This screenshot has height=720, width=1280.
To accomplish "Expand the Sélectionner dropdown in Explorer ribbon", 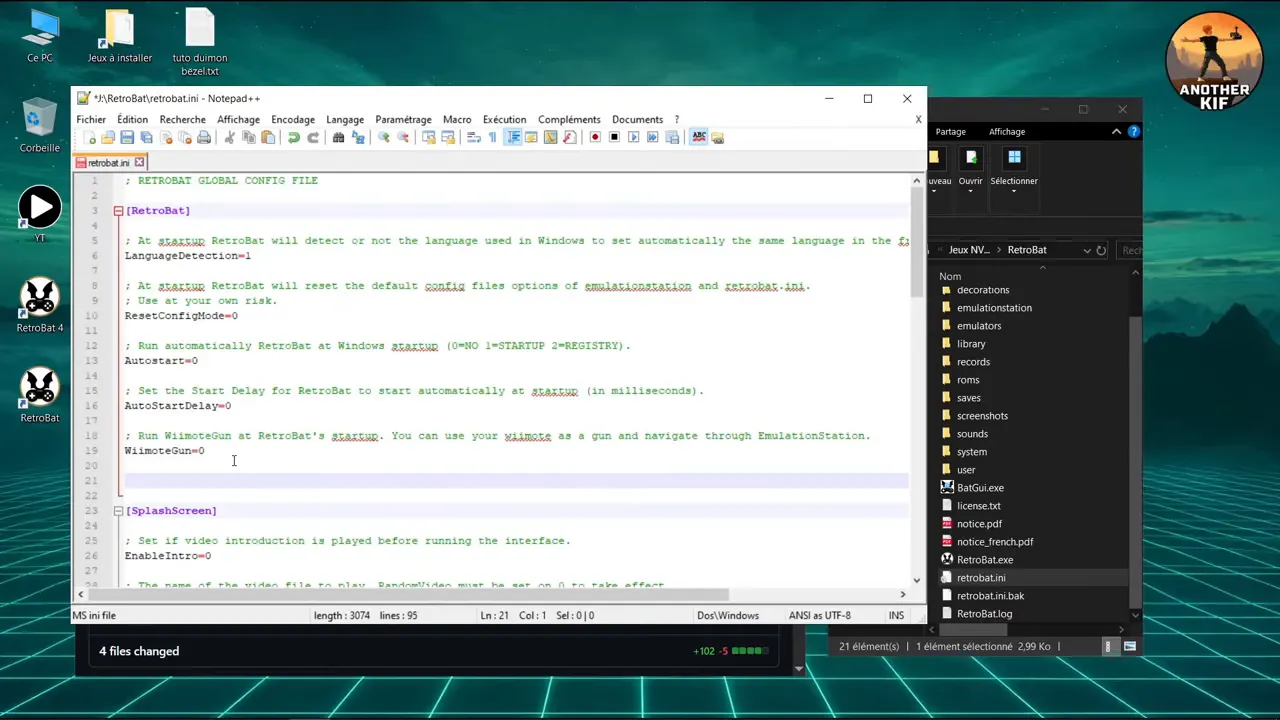I will click(x=1013, y=191).
